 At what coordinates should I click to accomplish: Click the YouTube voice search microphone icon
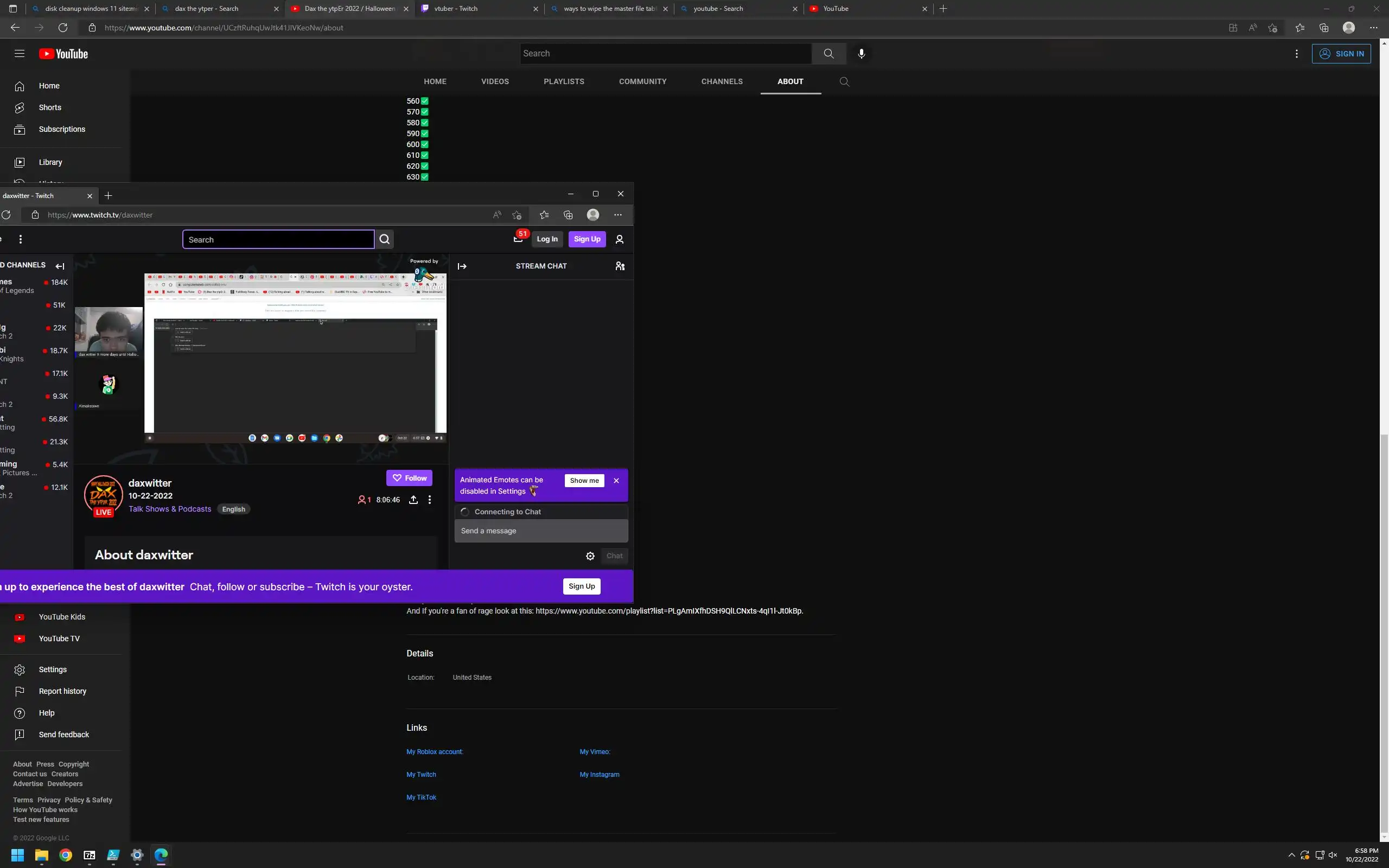(x=861, y=53)
